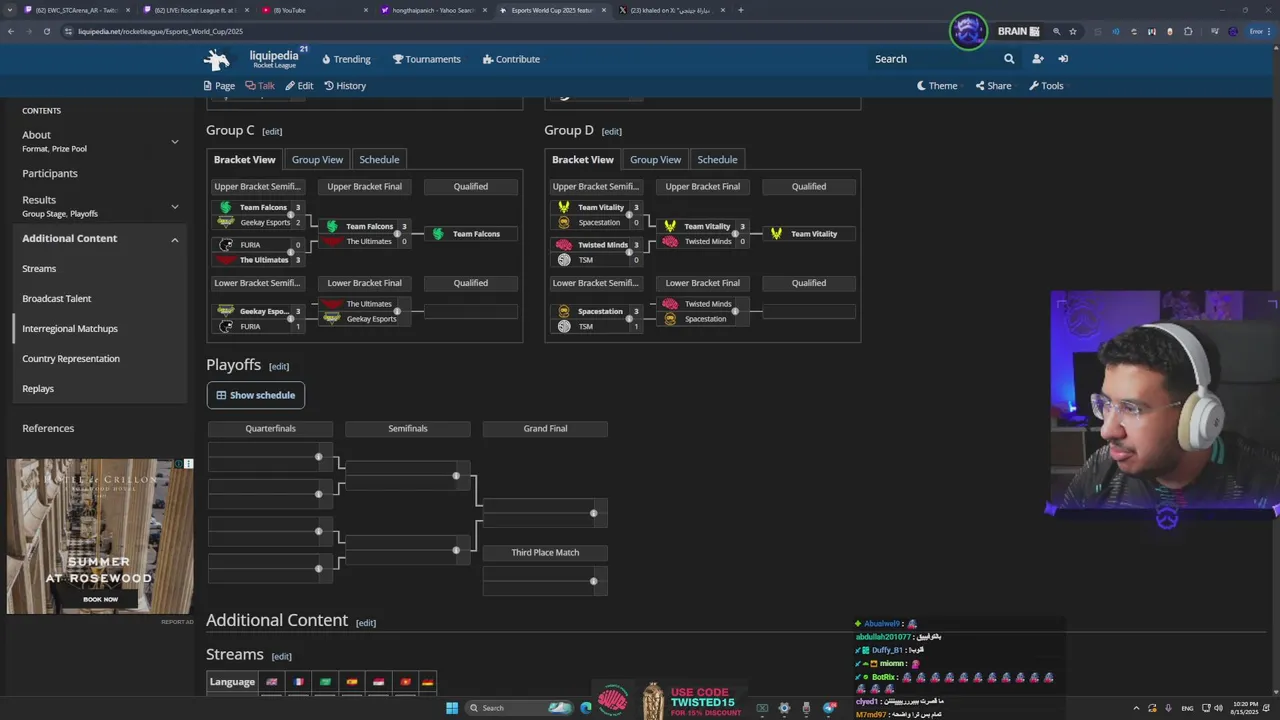Reload the page in browser

click(47, 31)
